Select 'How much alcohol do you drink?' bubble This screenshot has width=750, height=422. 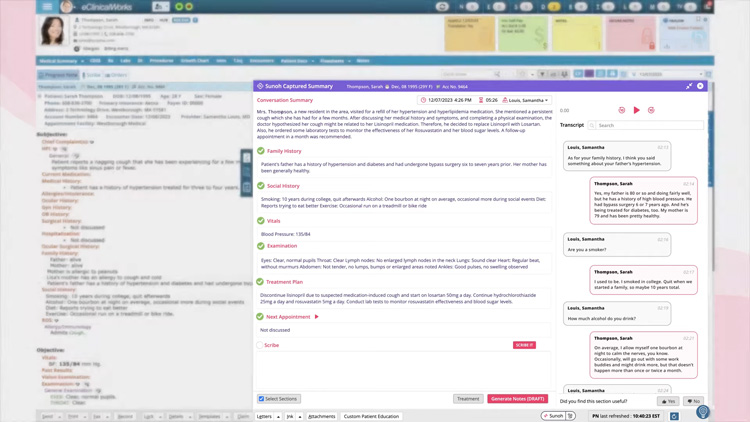[617, 313]
